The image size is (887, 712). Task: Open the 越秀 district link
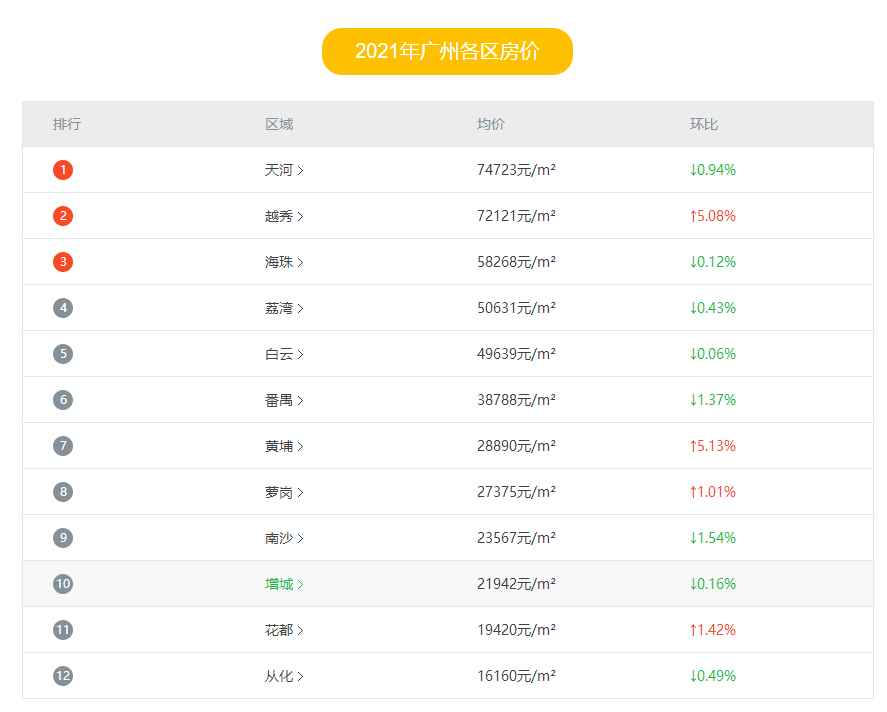click(x=283, y=216)
